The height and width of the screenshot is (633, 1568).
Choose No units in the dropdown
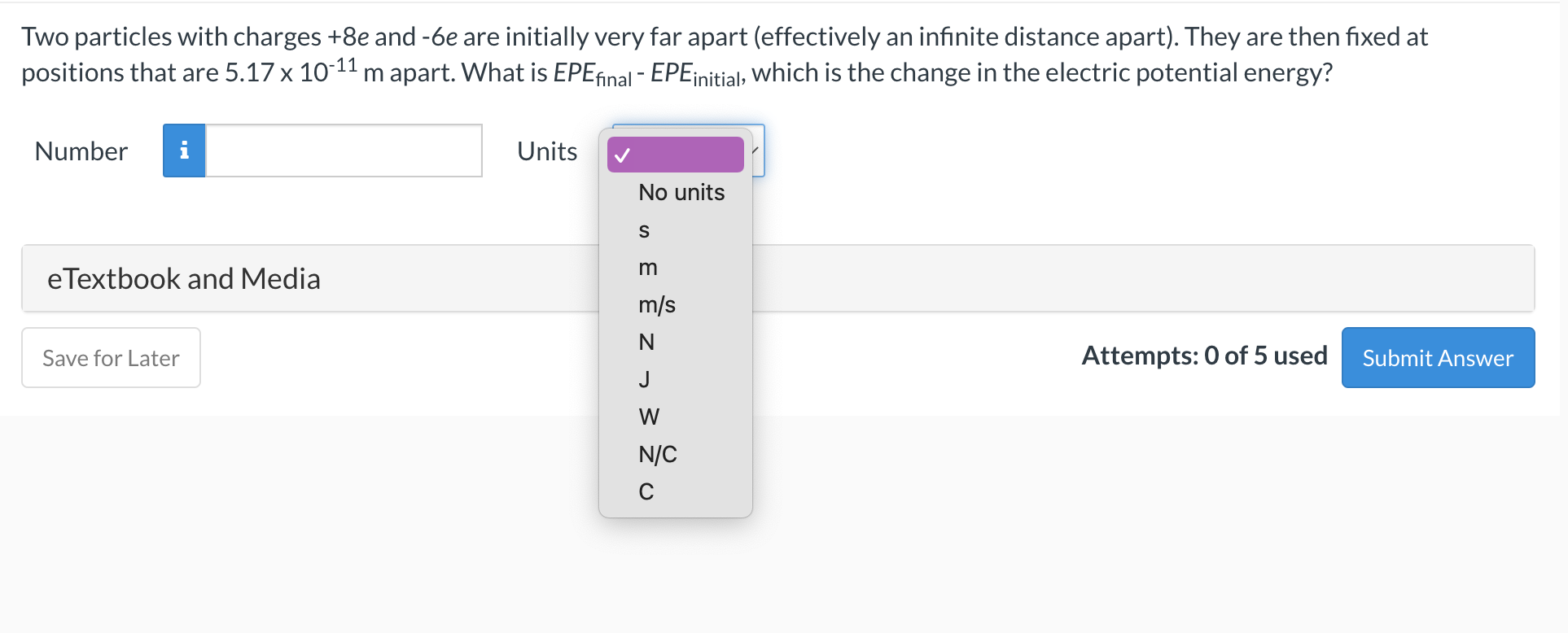point(681,192)
